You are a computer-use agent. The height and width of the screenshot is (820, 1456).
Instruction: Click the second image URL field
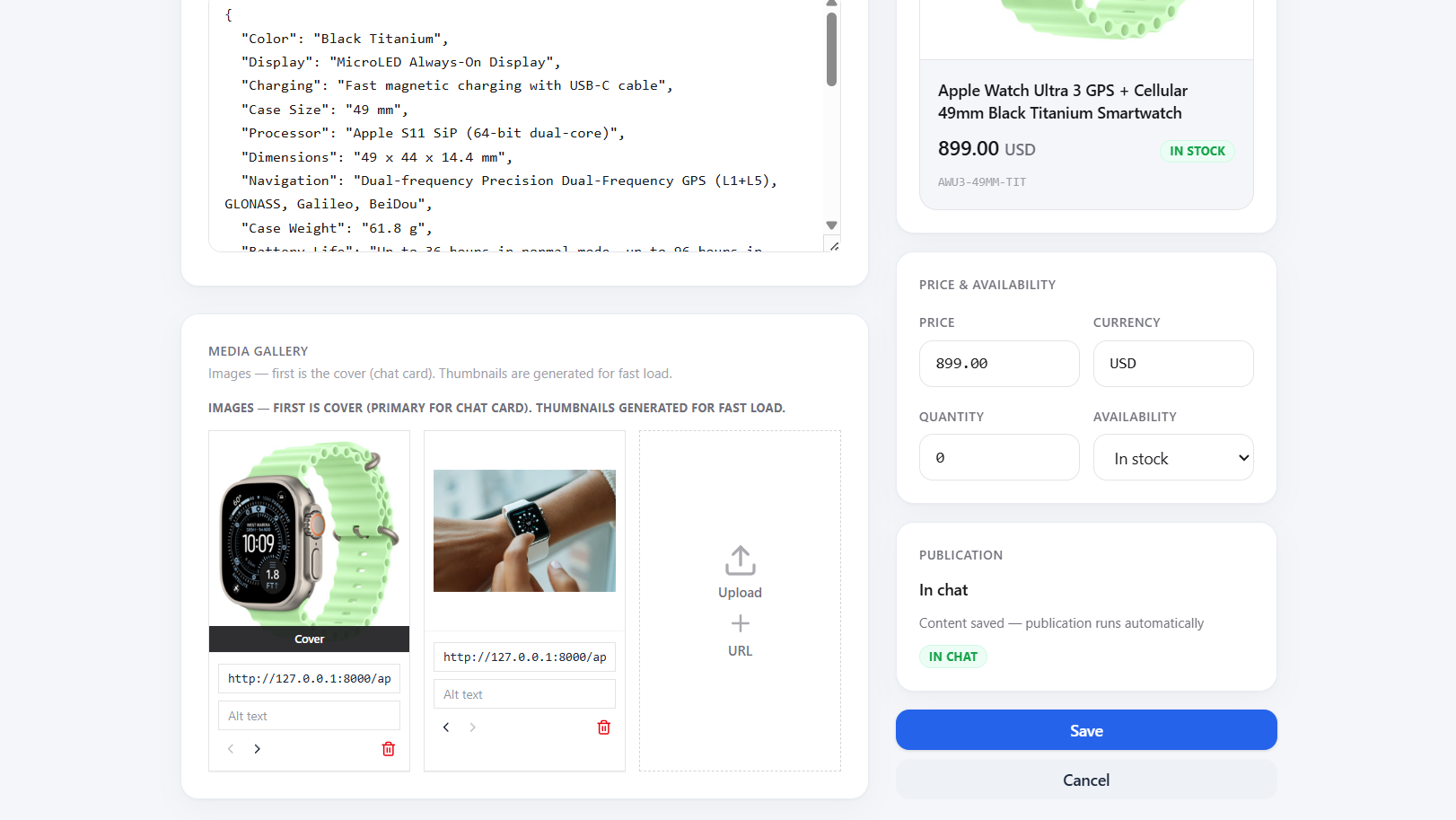pyautogui.click(x=524, y=657)
